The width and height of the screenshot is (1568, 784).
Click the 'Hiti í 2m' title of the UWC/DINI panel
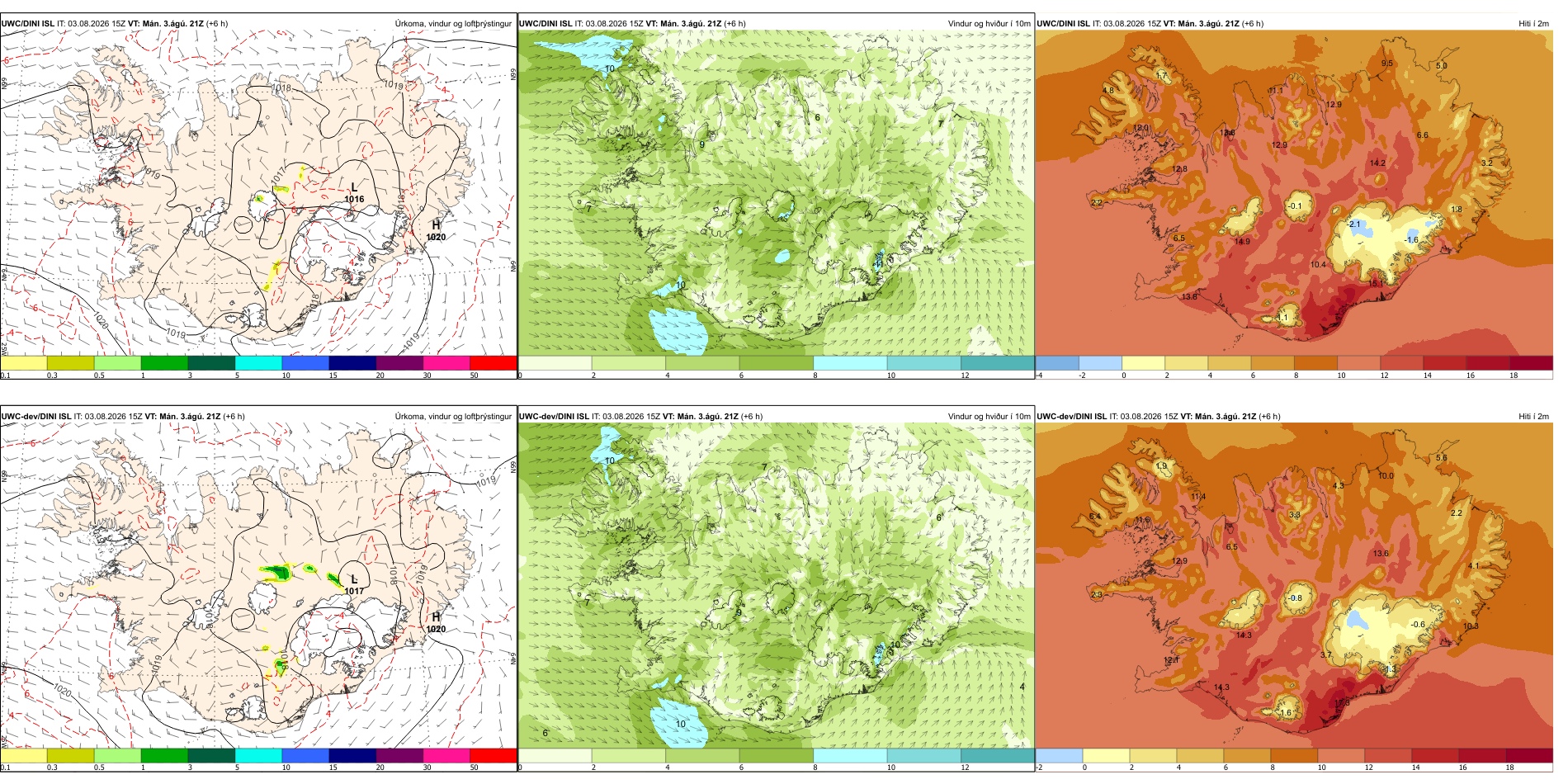tap(1533, 23)
